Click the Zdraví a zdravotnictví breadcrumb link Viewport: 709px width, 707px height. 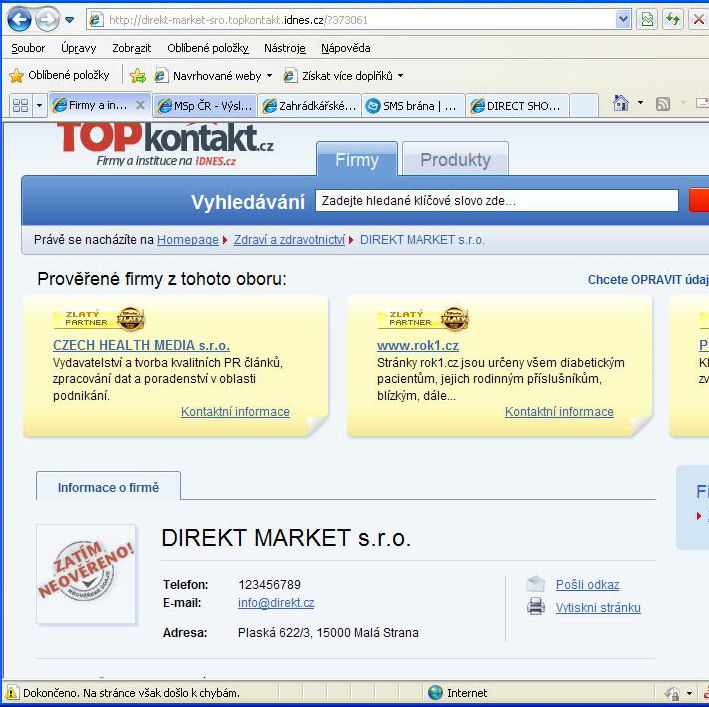[x=289, y=240]
